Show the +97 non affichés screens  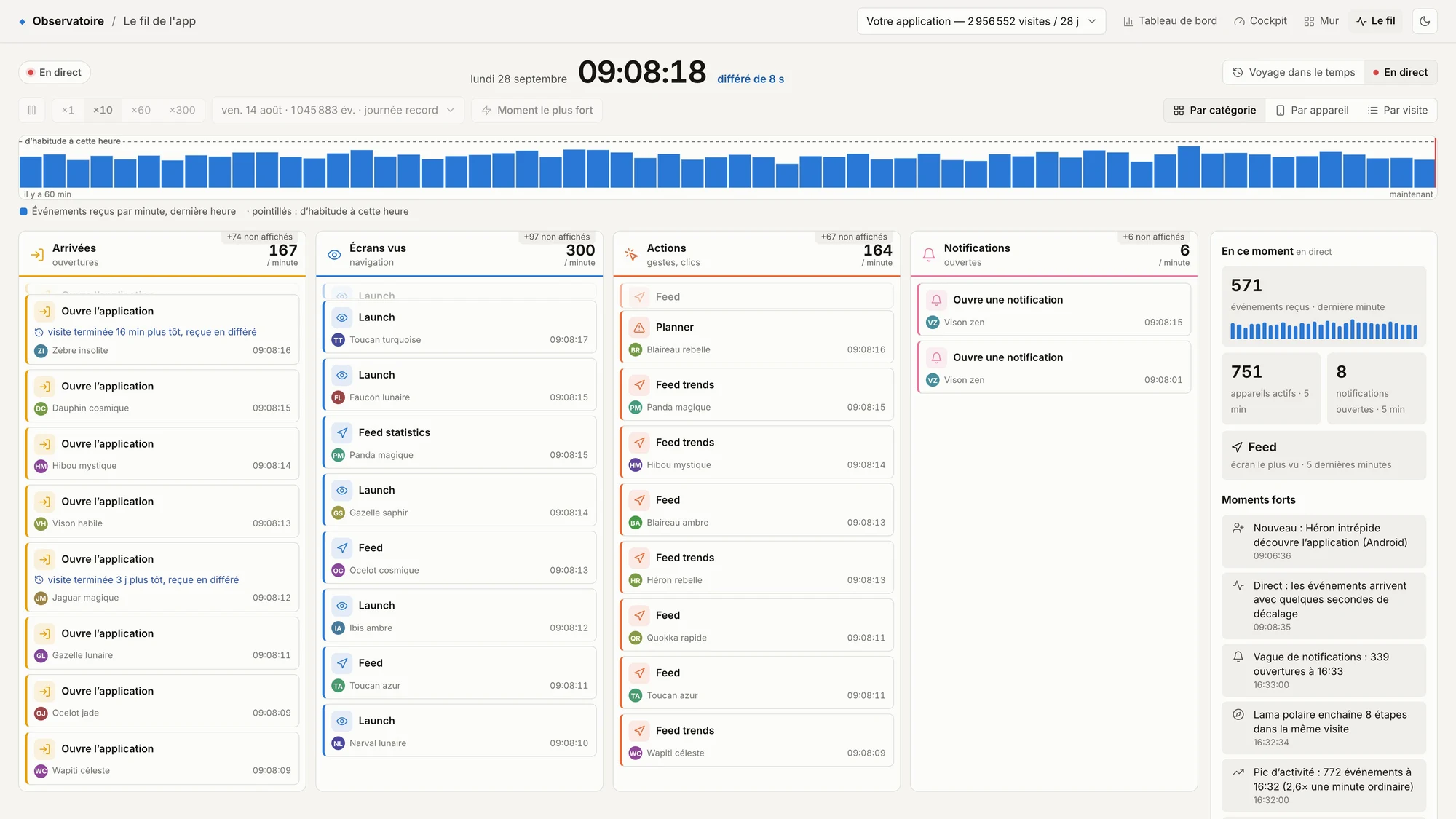pyautogui.click(x=557, y=237)
